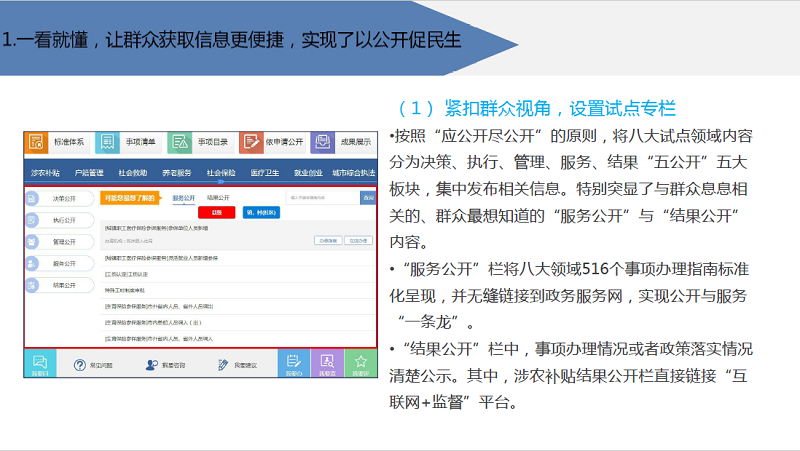
Task: Click the 我要评 star icon
Action: 360,364
